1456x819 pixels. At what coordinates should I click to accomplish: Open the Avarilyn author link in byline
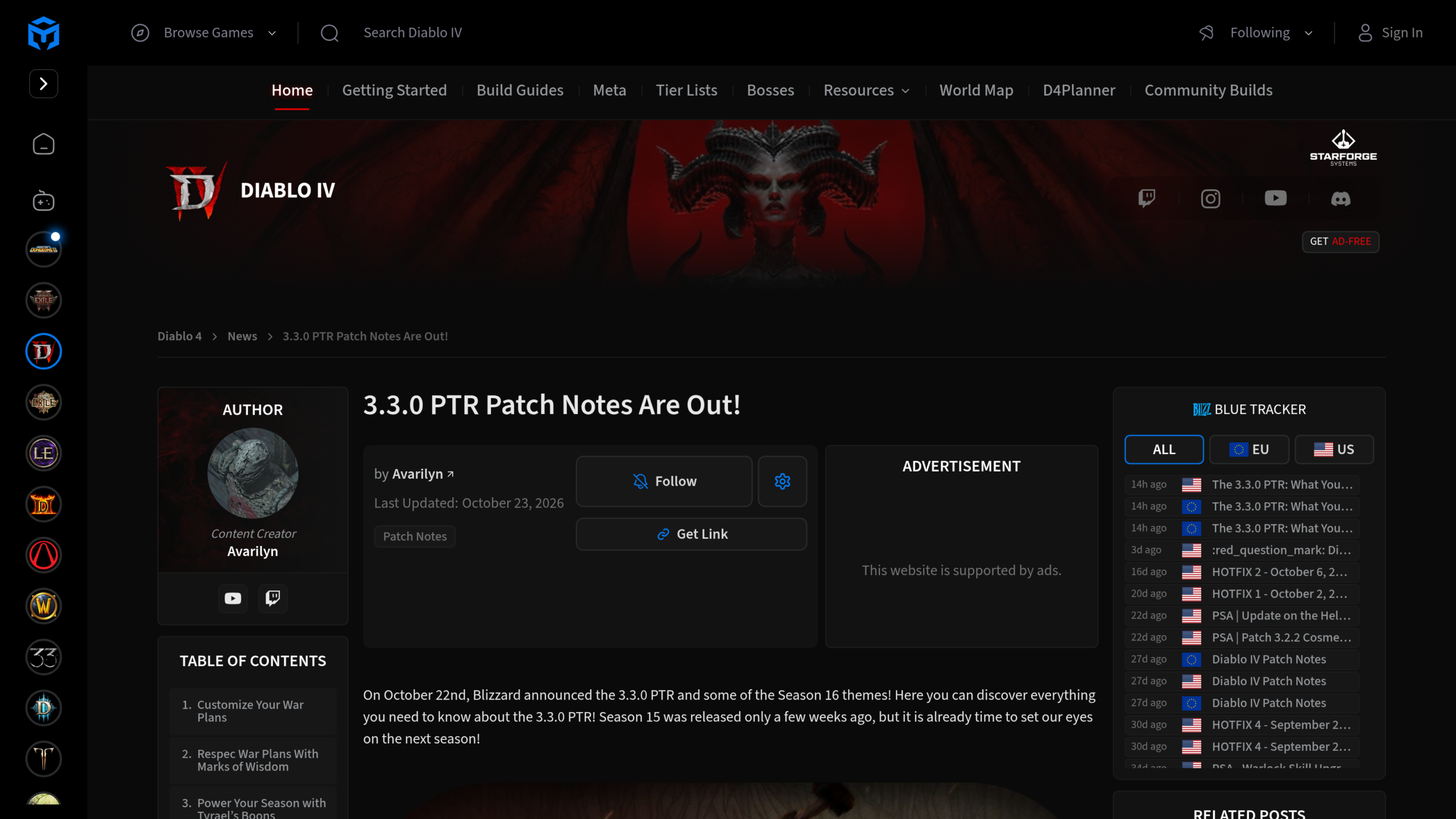[423, 474]
